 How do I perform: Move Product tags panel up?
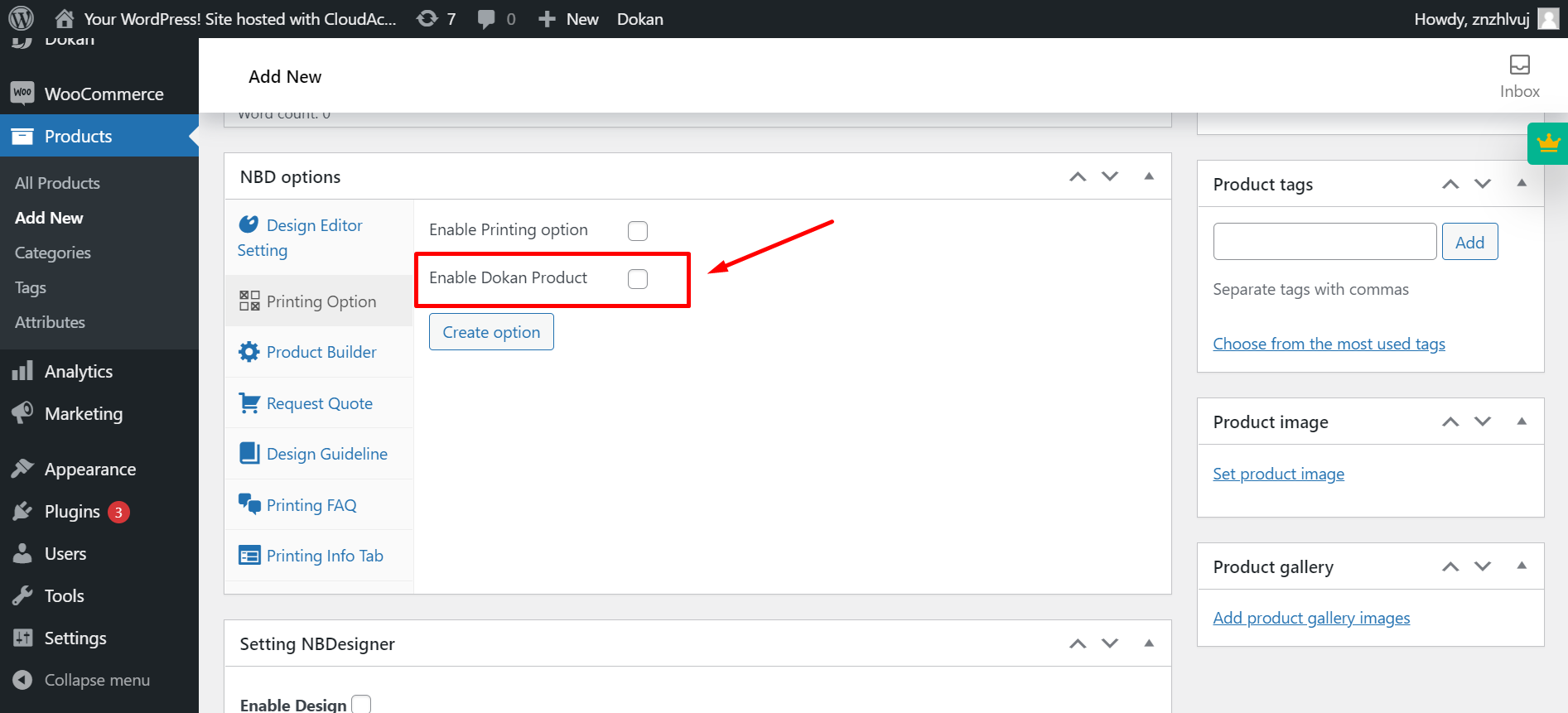tap(1450, 184)
